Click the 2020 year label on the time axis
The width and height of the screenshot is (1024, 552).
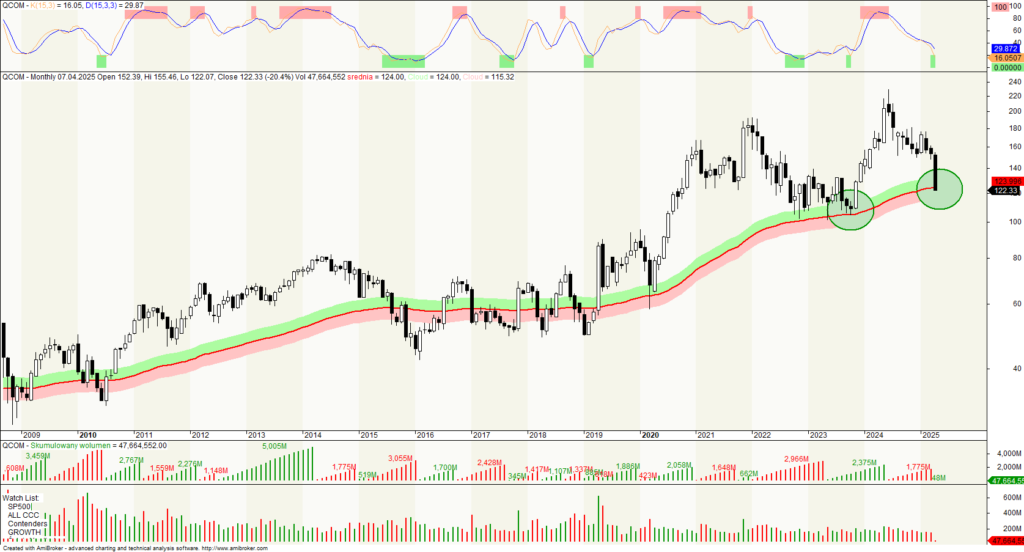point(651,436)
